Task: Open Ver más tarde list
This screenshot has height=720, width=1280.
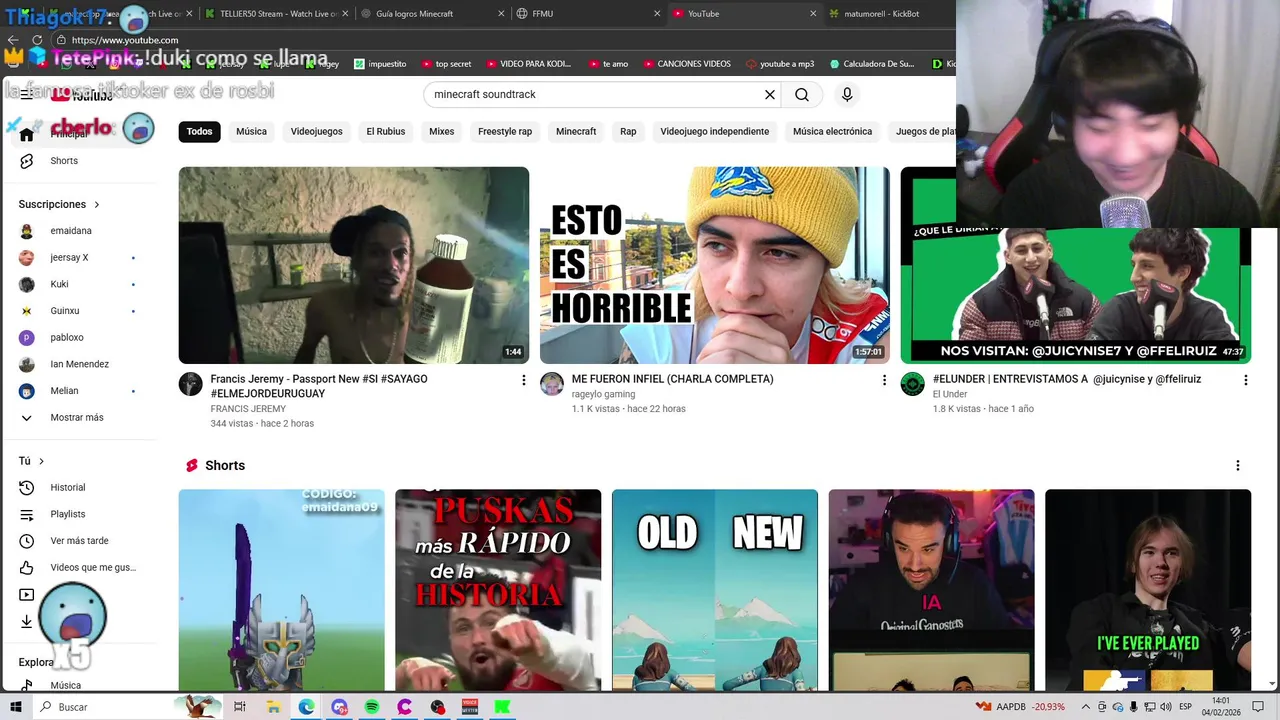Action: 79,541
